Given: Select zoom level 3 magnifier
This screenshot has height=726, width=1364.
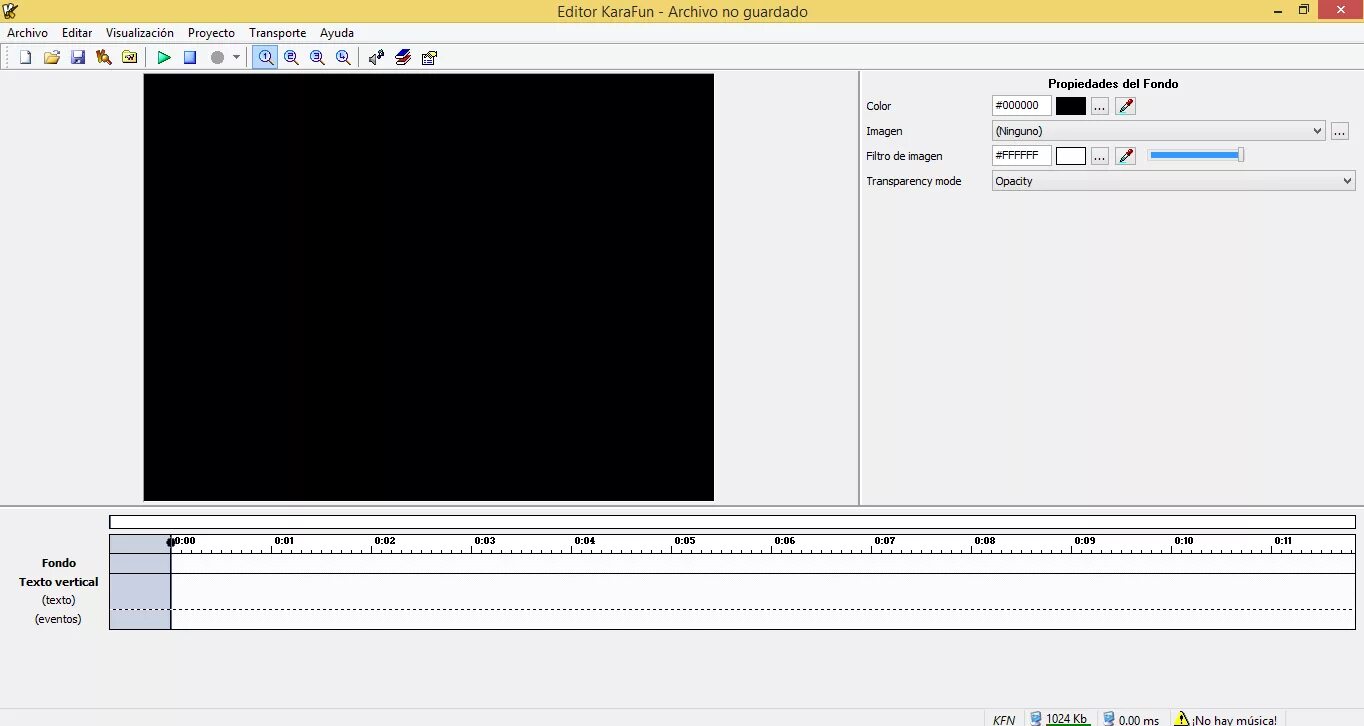Looking at the screenshot, I should coord(317,58).
